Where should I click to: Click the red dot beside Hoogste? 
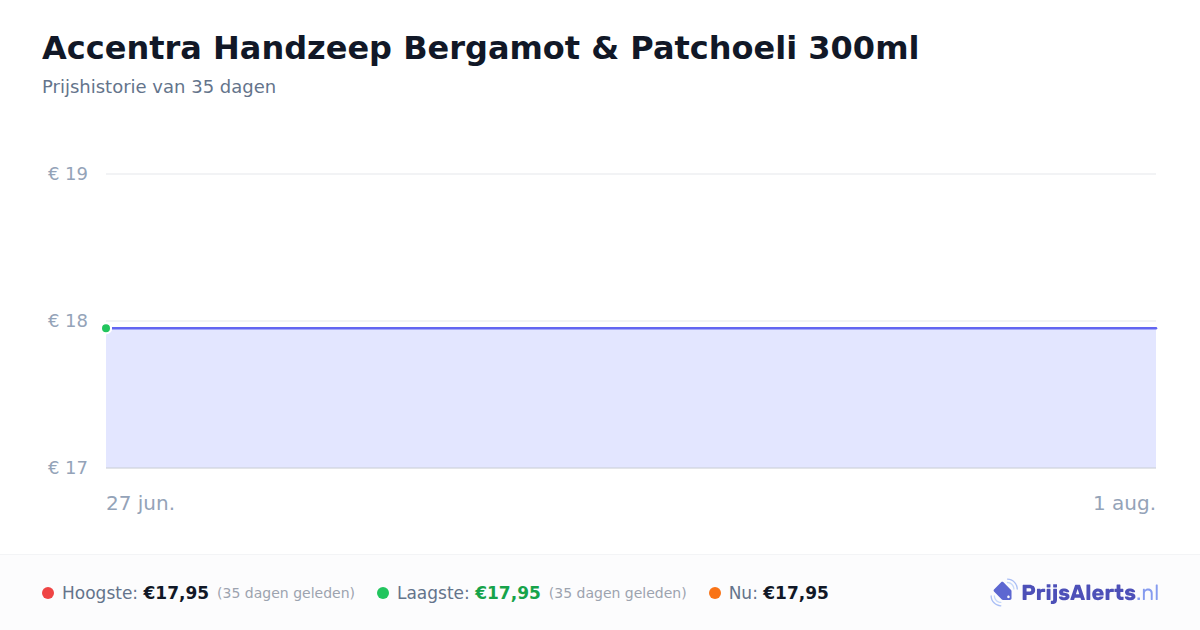48,593
